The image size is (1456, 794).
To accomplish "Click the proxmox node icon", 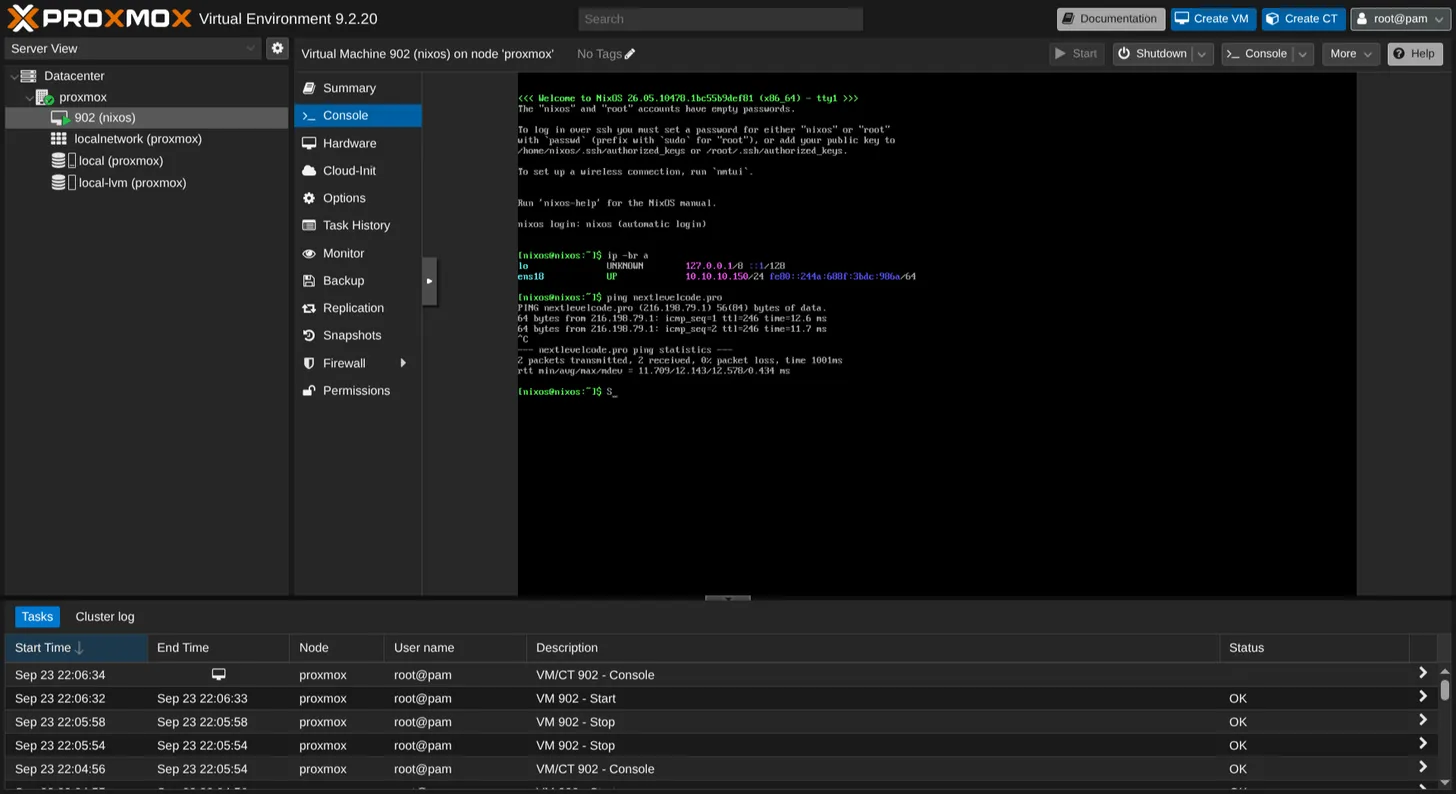I will tap(45, 97).
